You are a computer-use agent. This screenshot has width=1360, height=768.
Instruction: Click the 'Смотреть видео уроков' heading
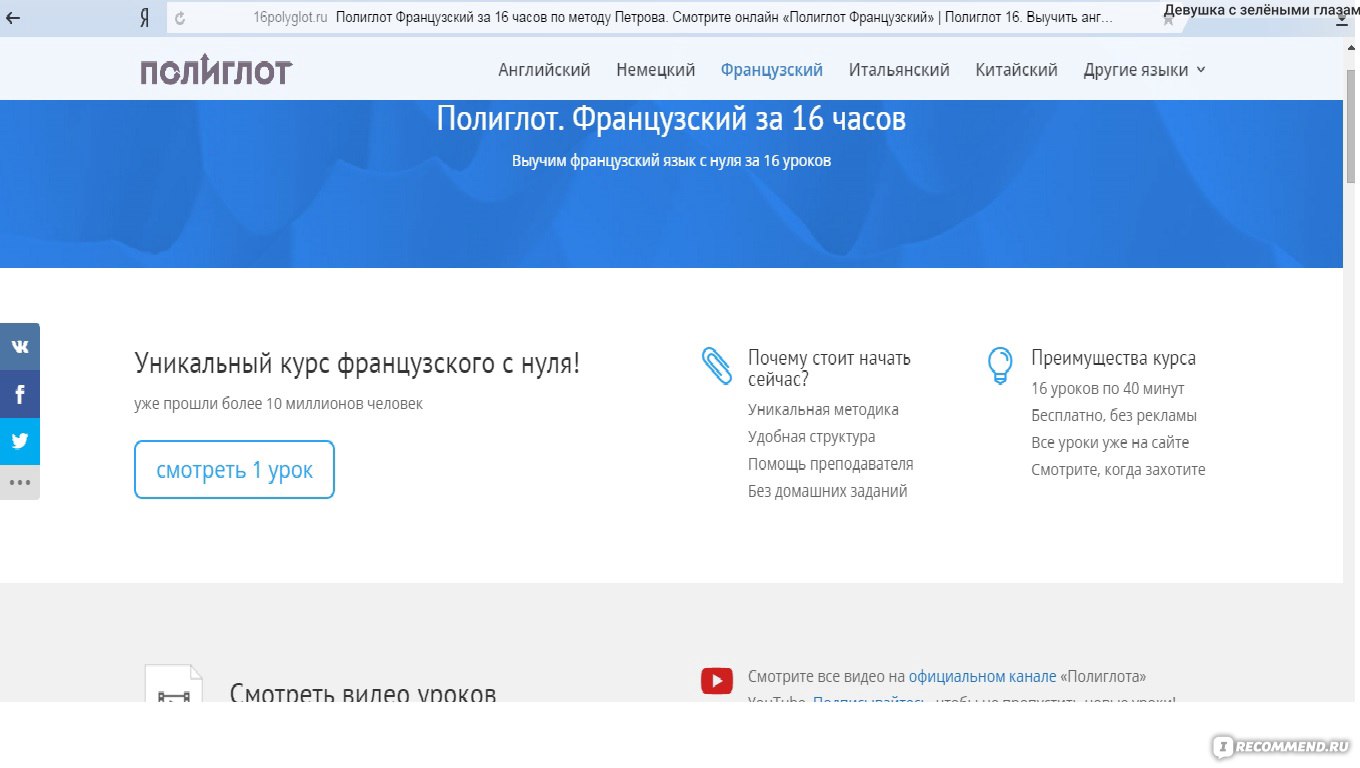(x=363, y=692)
